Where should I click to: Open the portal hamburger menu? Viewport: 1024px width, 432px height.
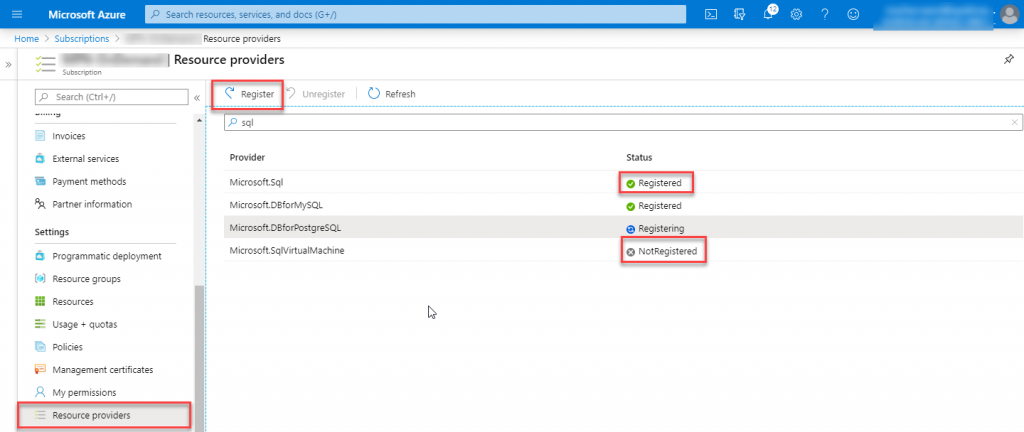18,14
